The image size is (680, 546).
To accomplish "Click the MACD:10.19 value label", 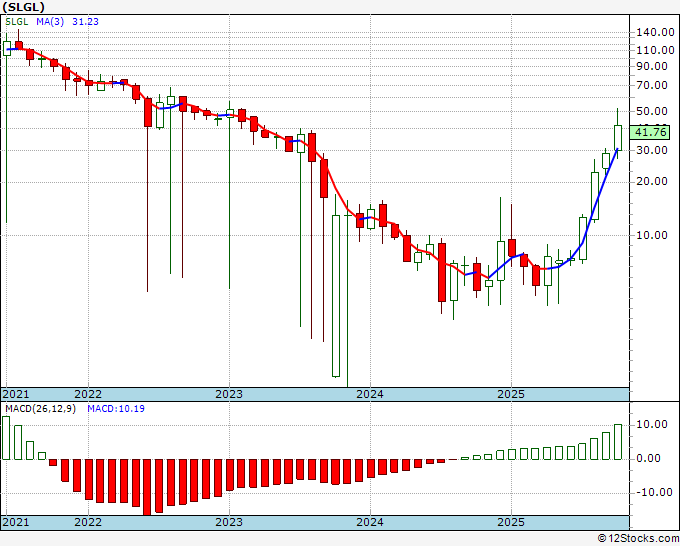I will tap(116, 409).
